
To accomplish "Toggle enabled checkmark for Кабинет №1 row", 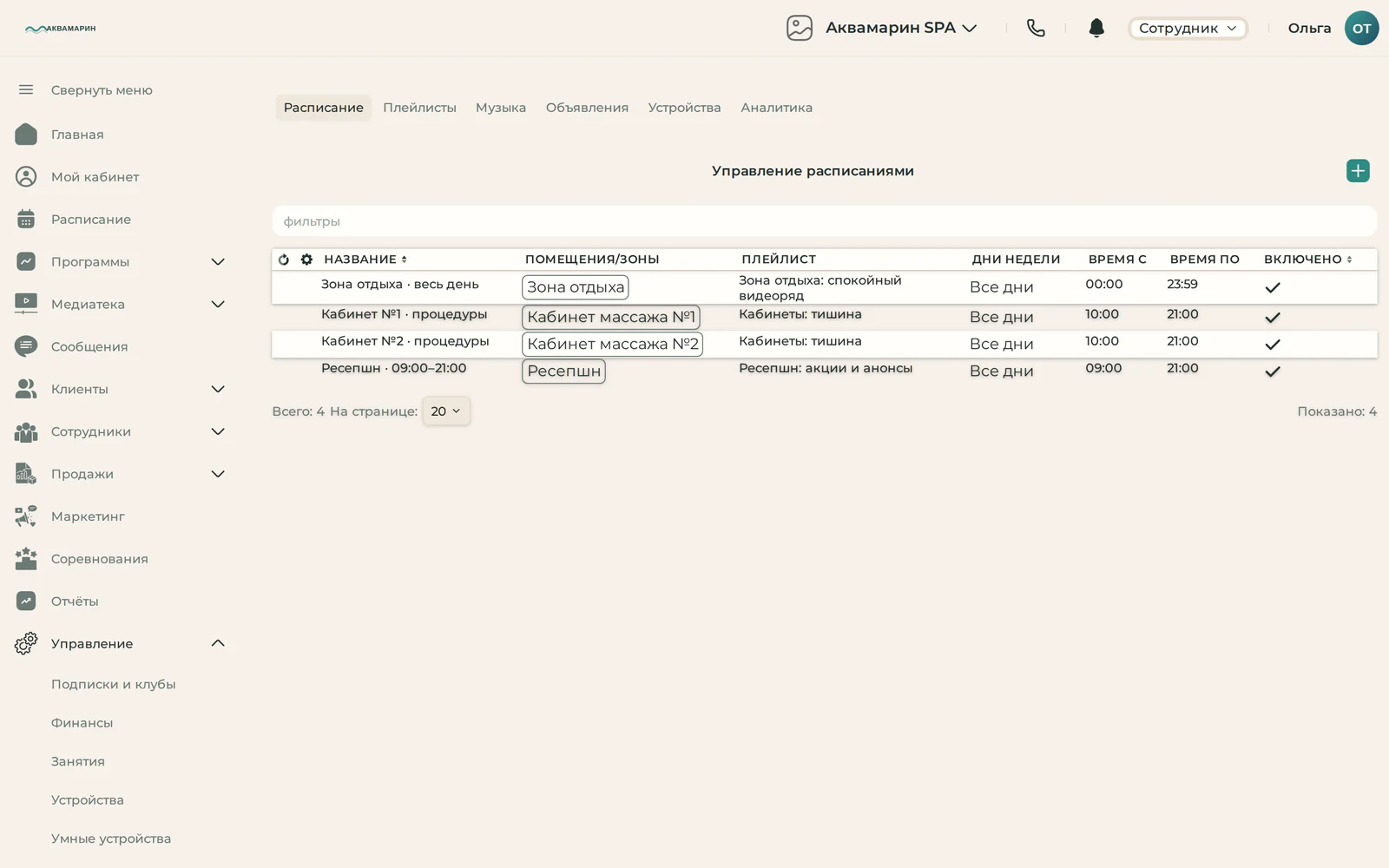I will pyautogui.click(x=1273, y=318).
